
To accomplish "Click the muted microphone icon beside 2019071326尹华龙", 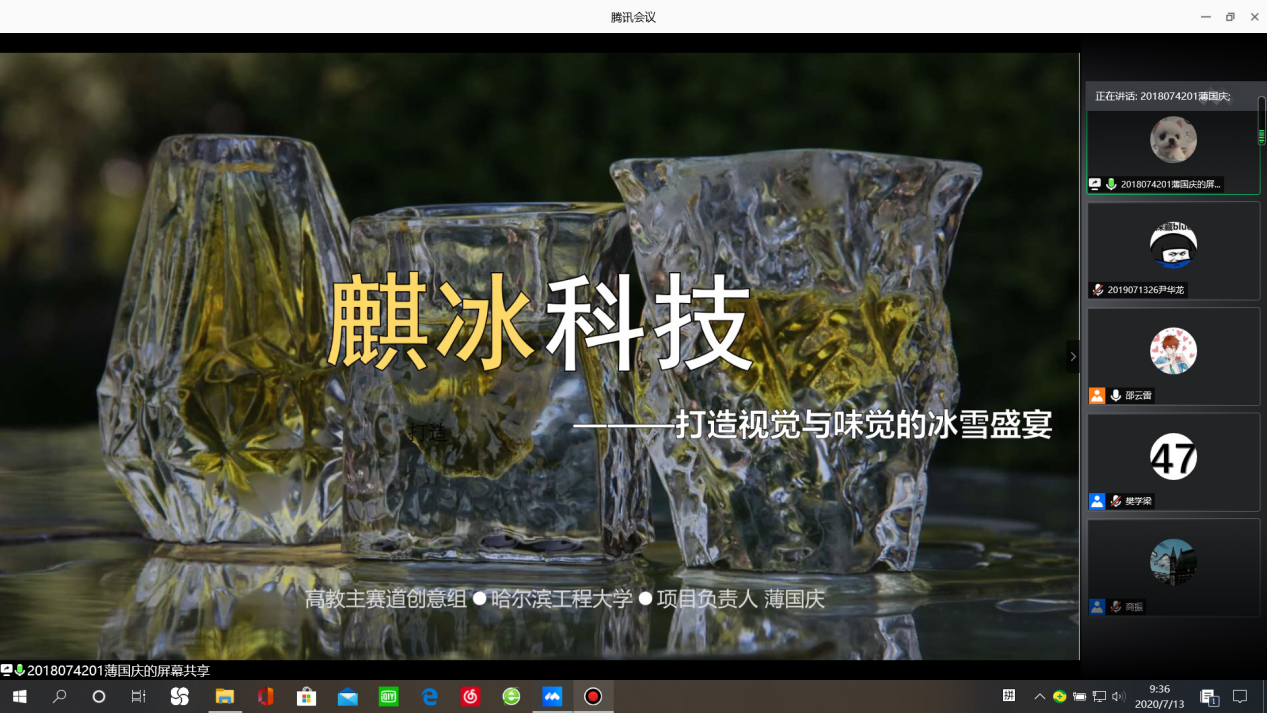I will (1098, 290).
